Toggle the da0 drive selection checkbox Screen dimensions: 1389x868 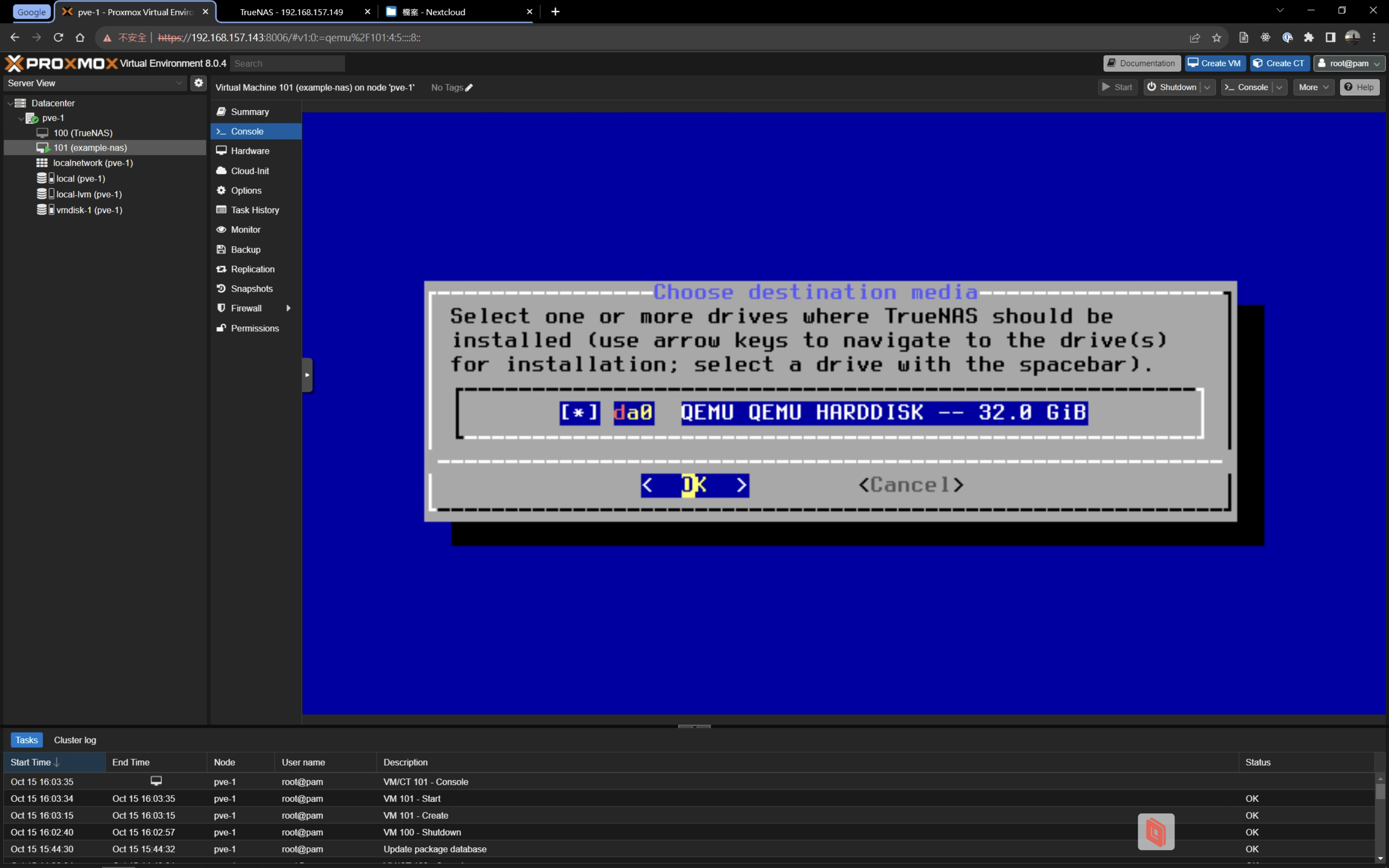click(579, 413)
